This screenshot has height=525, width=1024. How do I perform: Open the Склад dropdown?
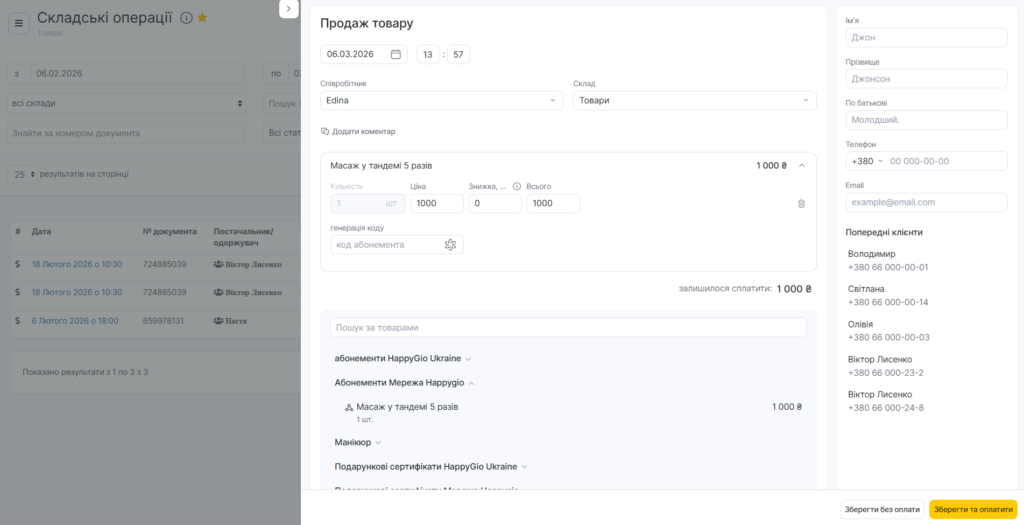click(x=694, y=101)
